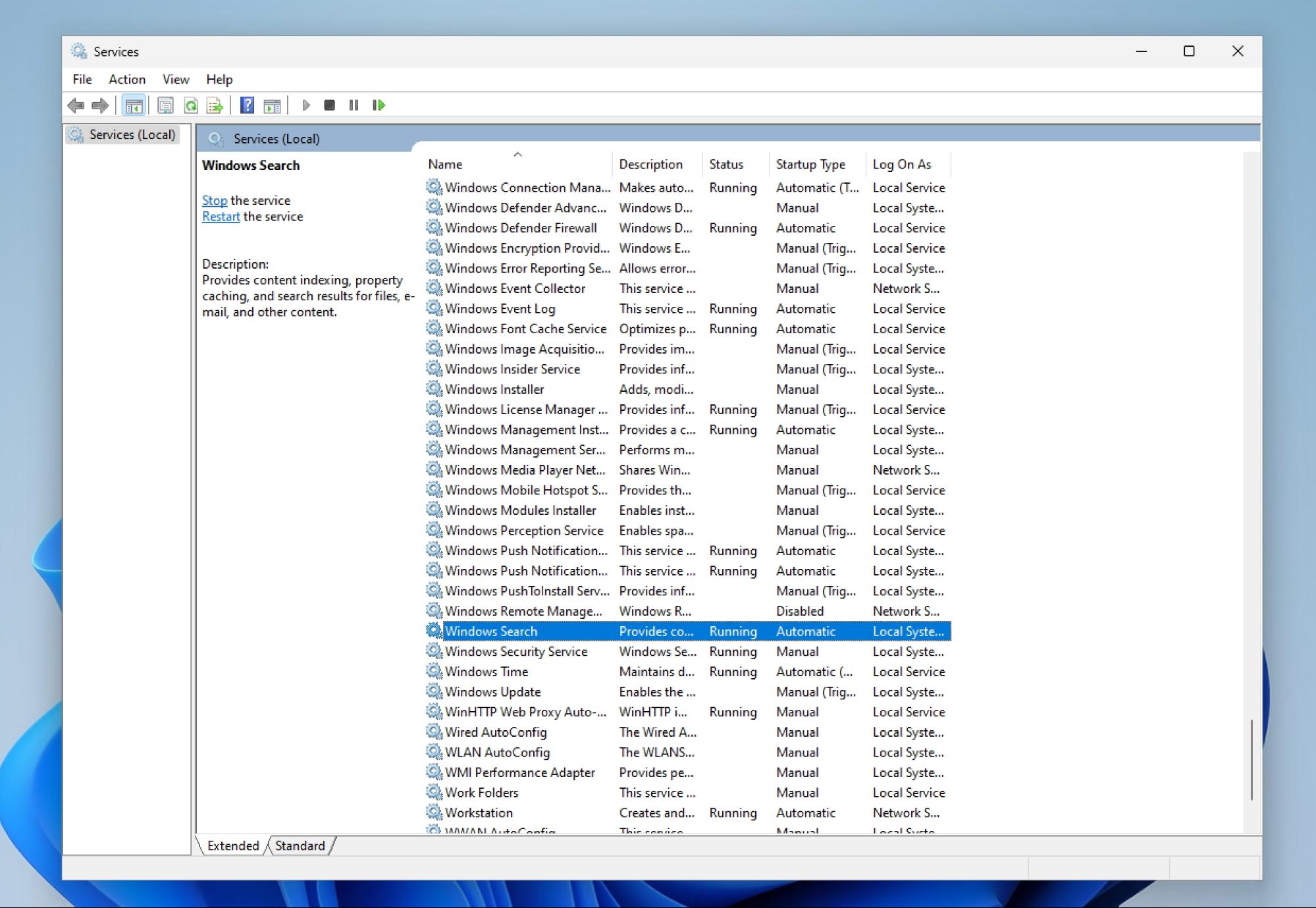The width and height of the screenshot is (1316, 908).
Task: Click the Resume Service toolbar icon
Action: point(379,105)
